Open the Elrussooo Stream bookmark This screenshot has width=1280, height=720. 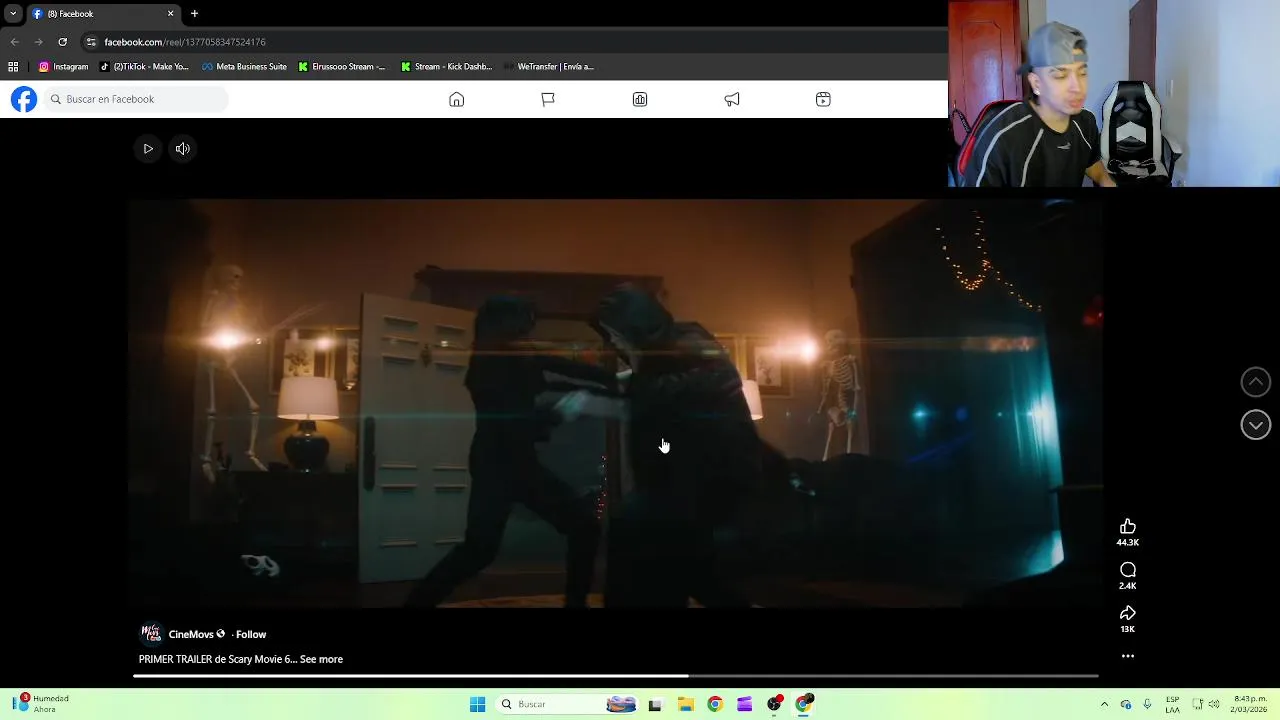point(342,67)
